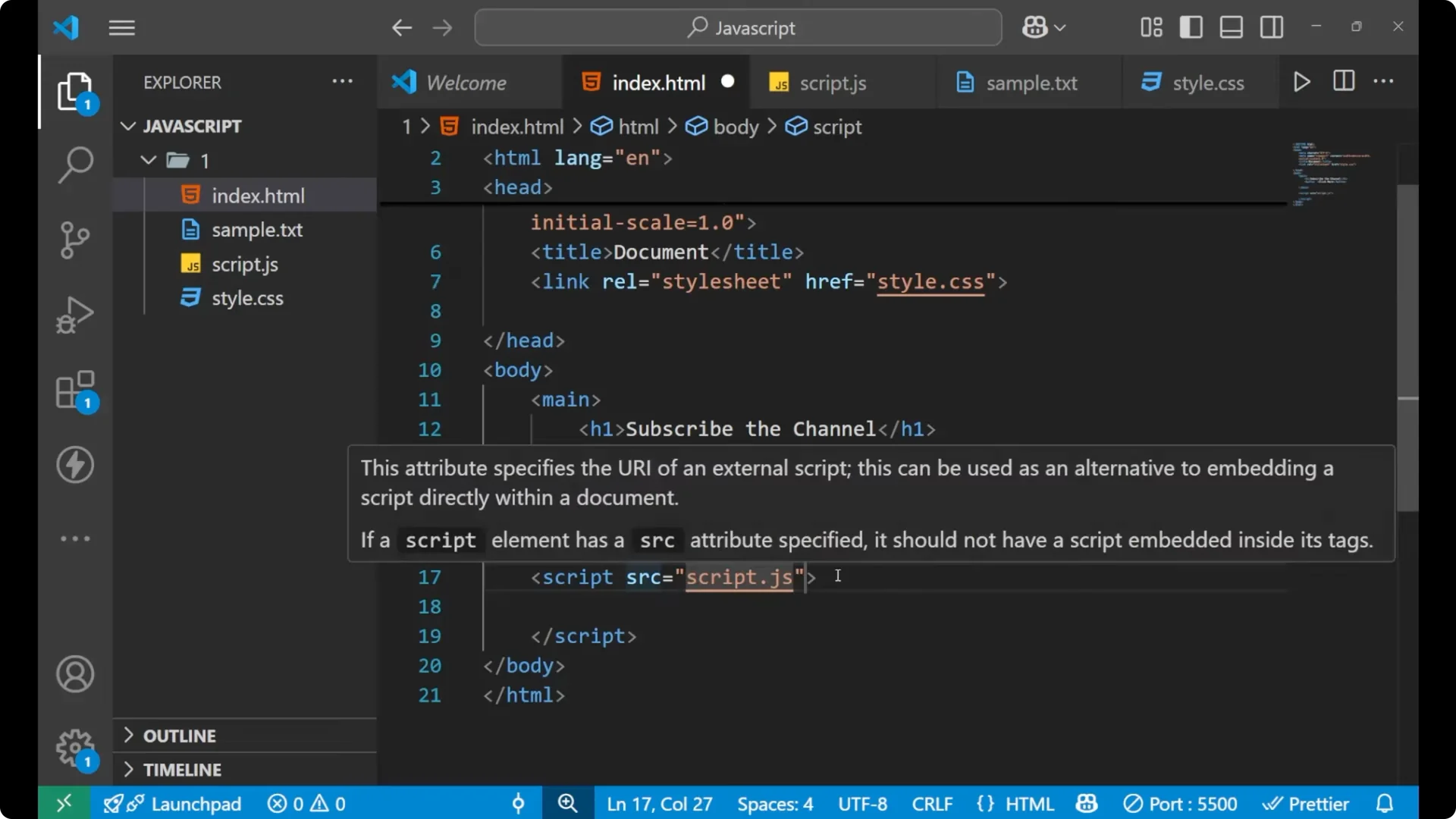Switch to the Welcome tab

click(x=465, y=82)
